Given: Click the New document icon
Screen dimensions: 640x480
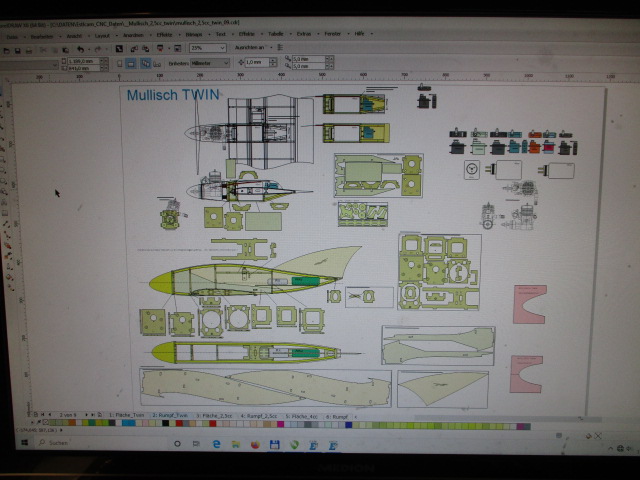Looking at the screenshot, I should coord(8,47).
